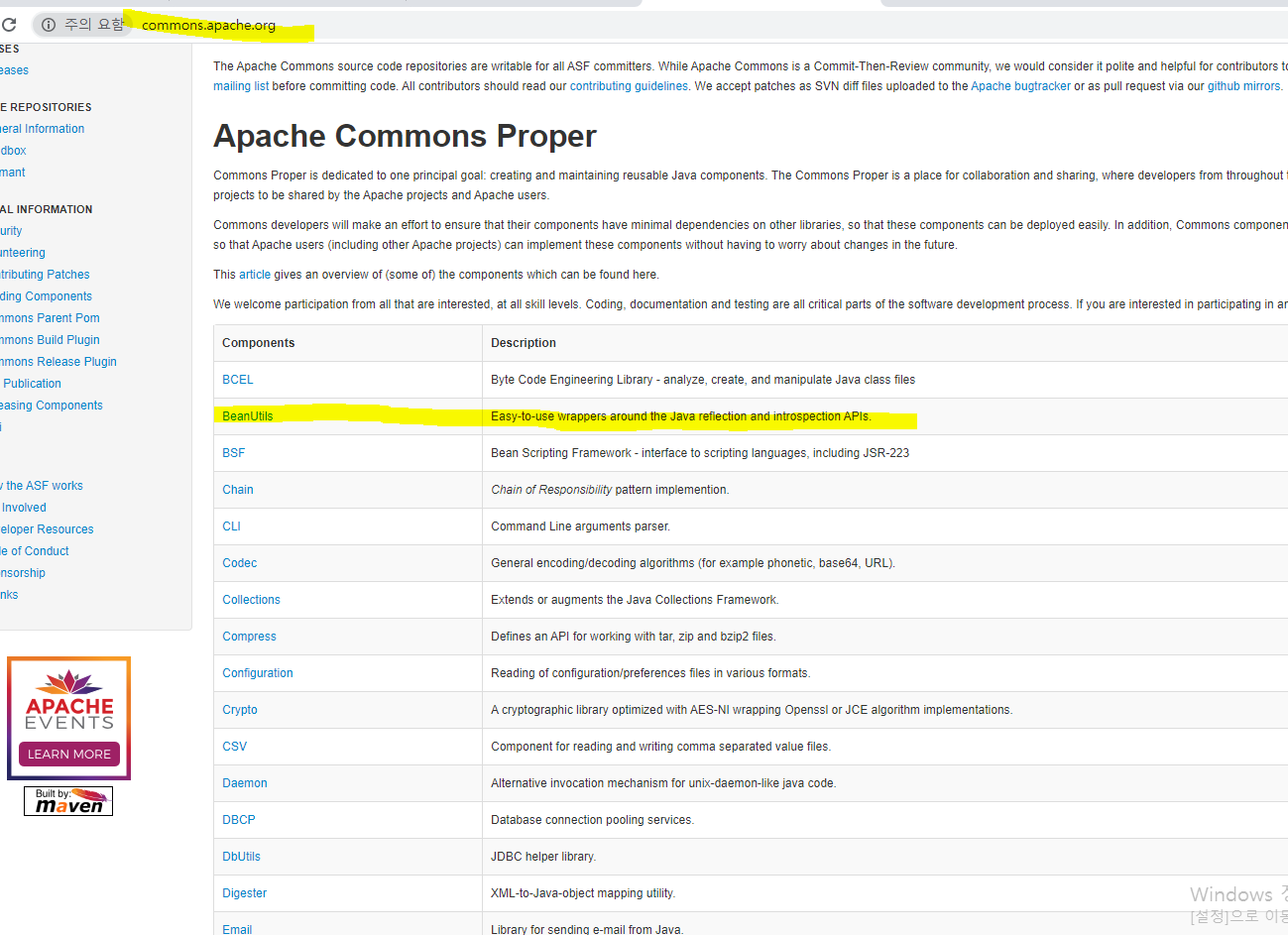1288x935 pixels.
Task: Open Developer Resources sidebar link
Action: 47,529
